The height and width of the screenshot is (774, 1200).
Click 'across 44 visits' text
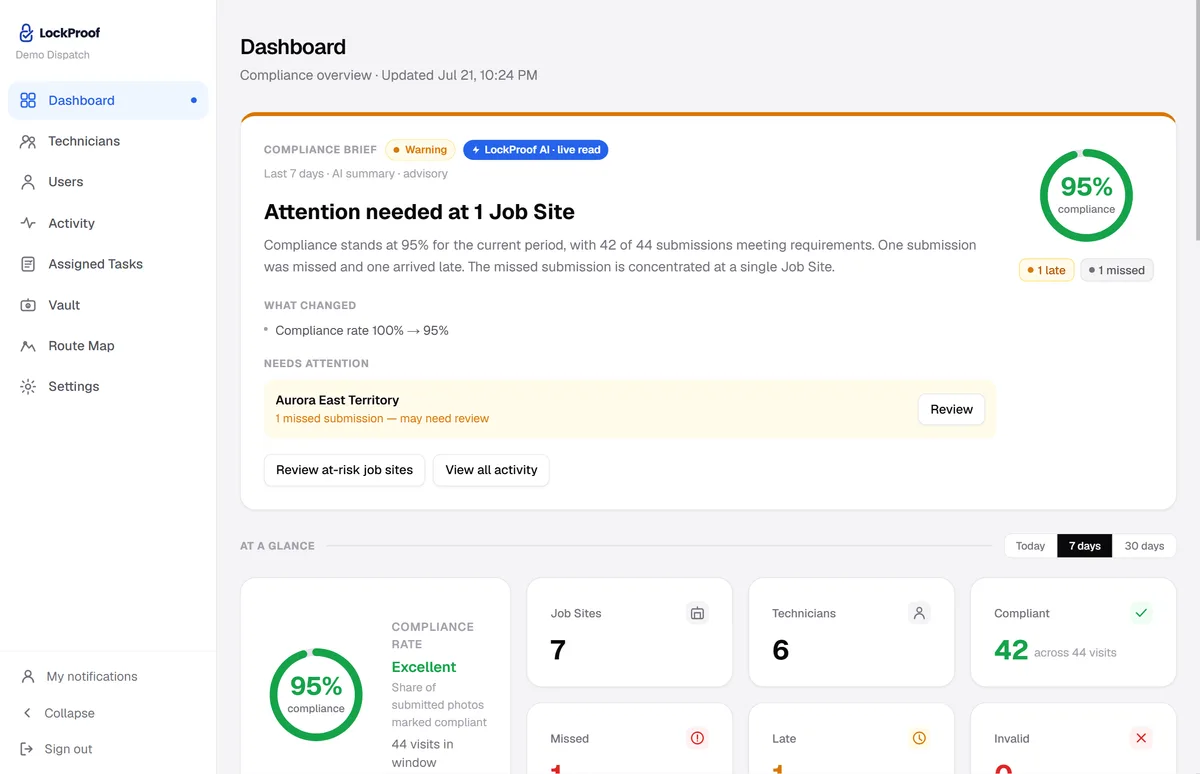coord(1076,652)
